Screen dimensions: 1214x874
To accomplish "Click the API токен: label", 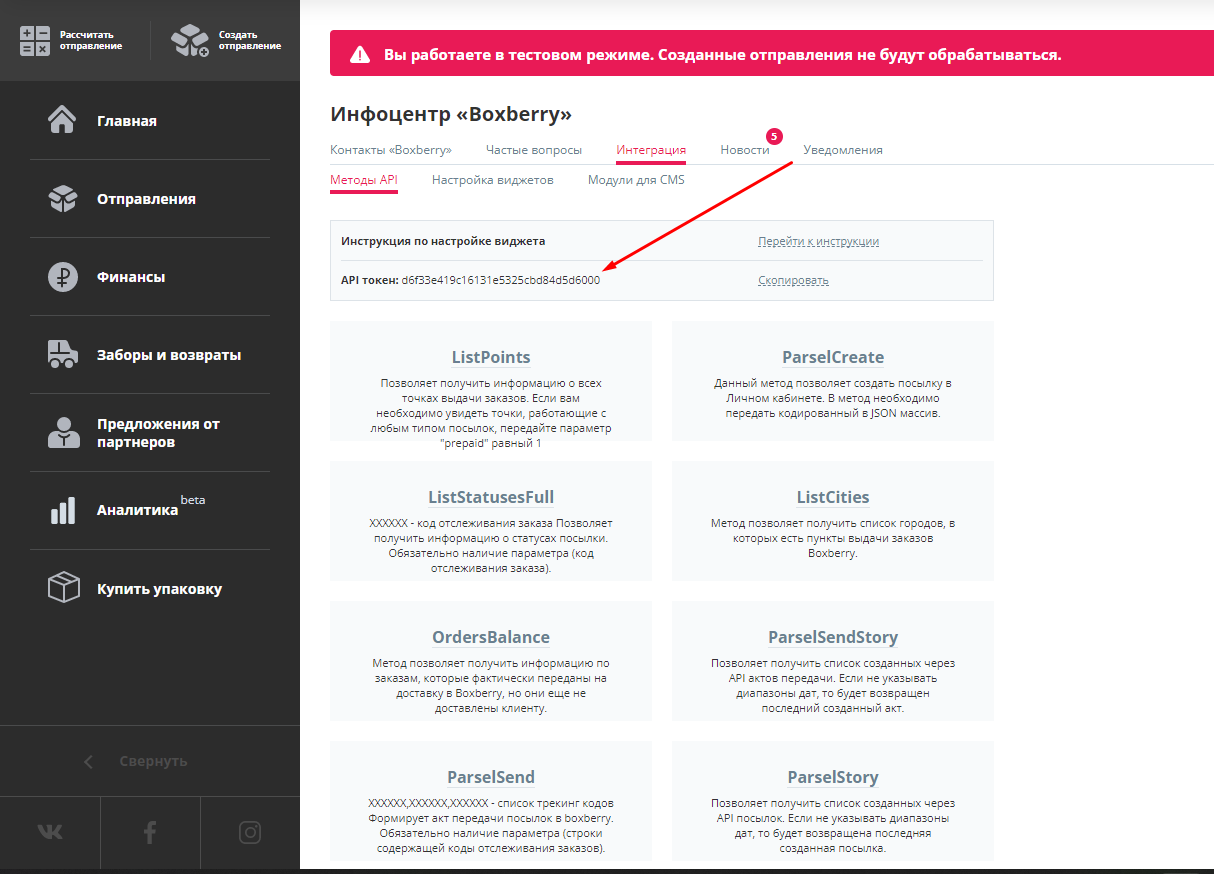I will [x=369, y=280].
